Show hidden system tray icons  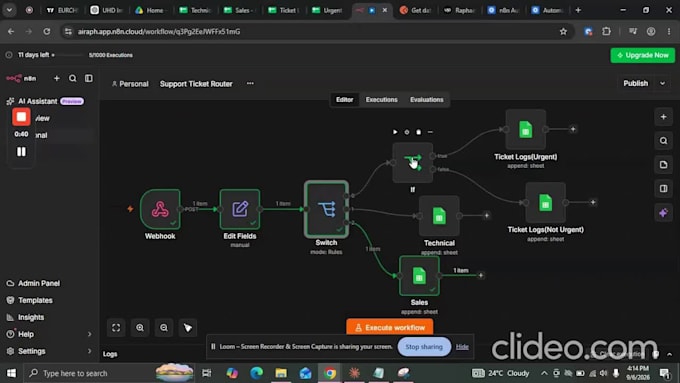(544, 373)
